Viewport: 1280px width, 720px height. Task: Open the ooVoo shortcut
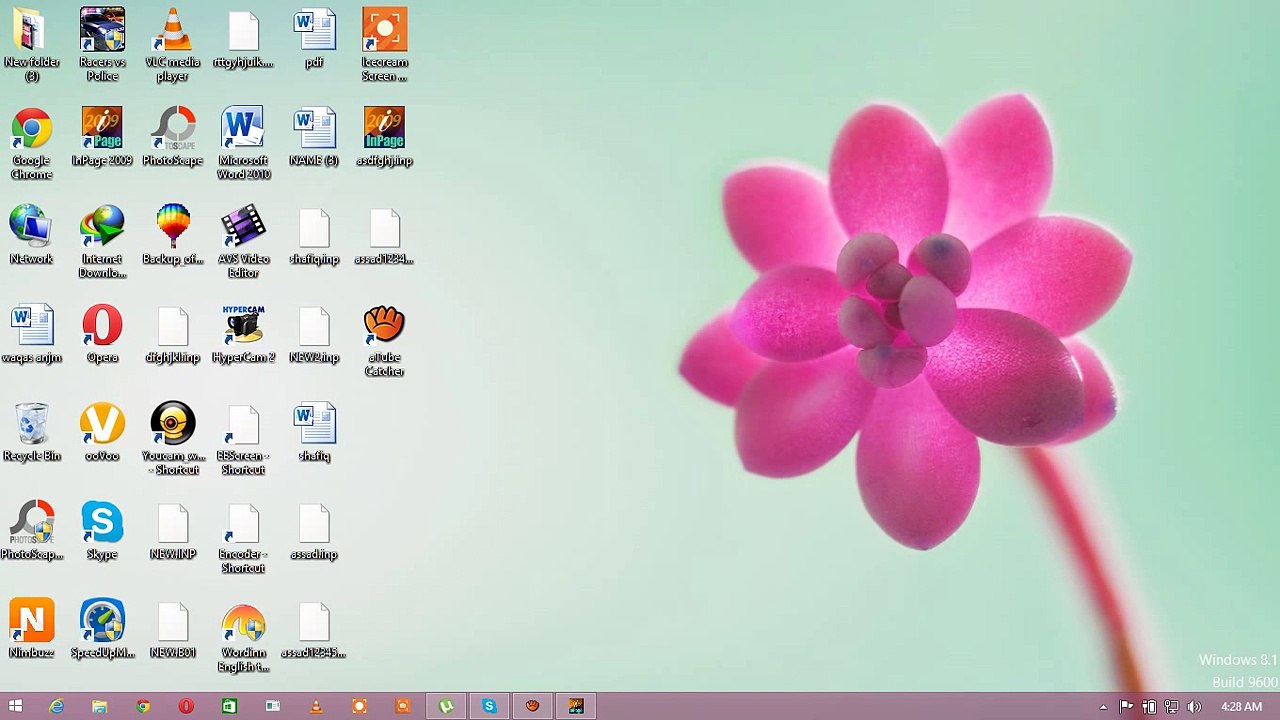click(x=102, y=432)
